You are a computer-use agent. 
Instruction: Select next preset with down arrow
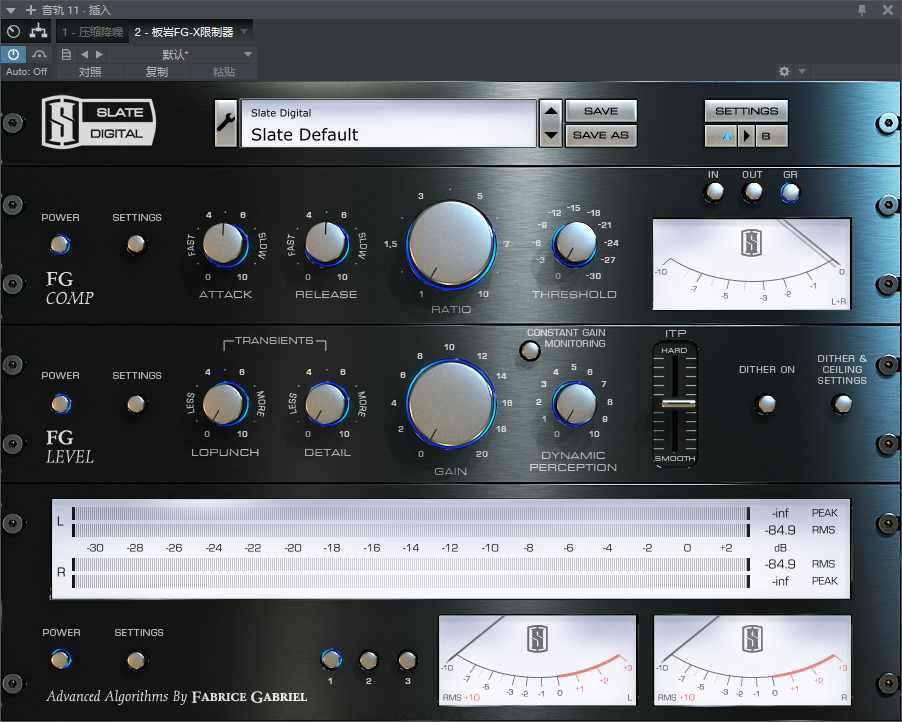tap(550, 135)
